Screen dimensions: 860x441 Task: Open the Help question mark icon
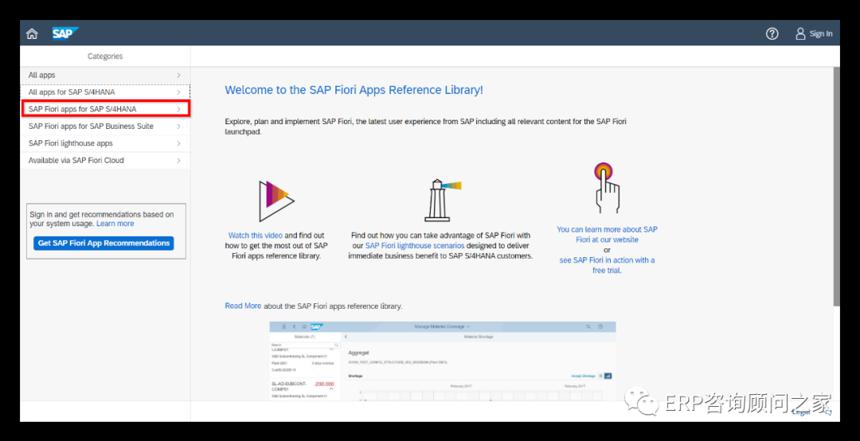(x=772, y=34)
